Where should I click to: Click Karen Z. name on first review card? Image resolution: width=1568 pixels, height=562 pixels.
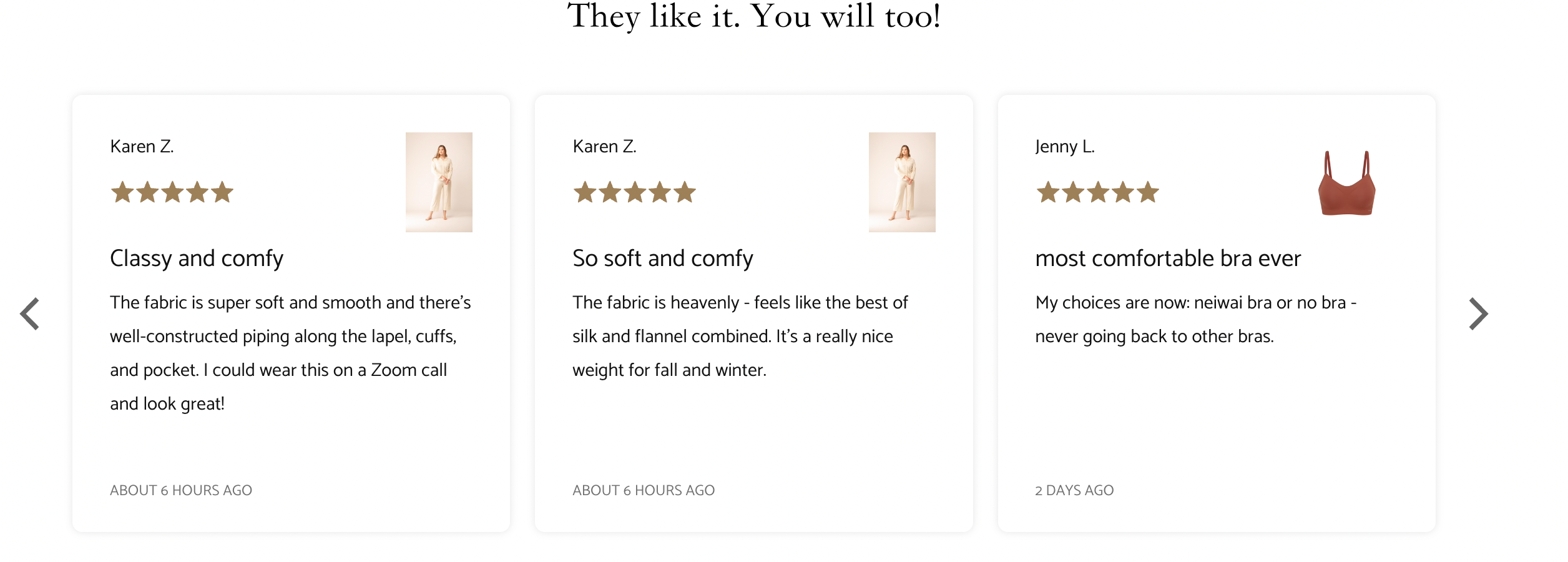tap(142, 147)
